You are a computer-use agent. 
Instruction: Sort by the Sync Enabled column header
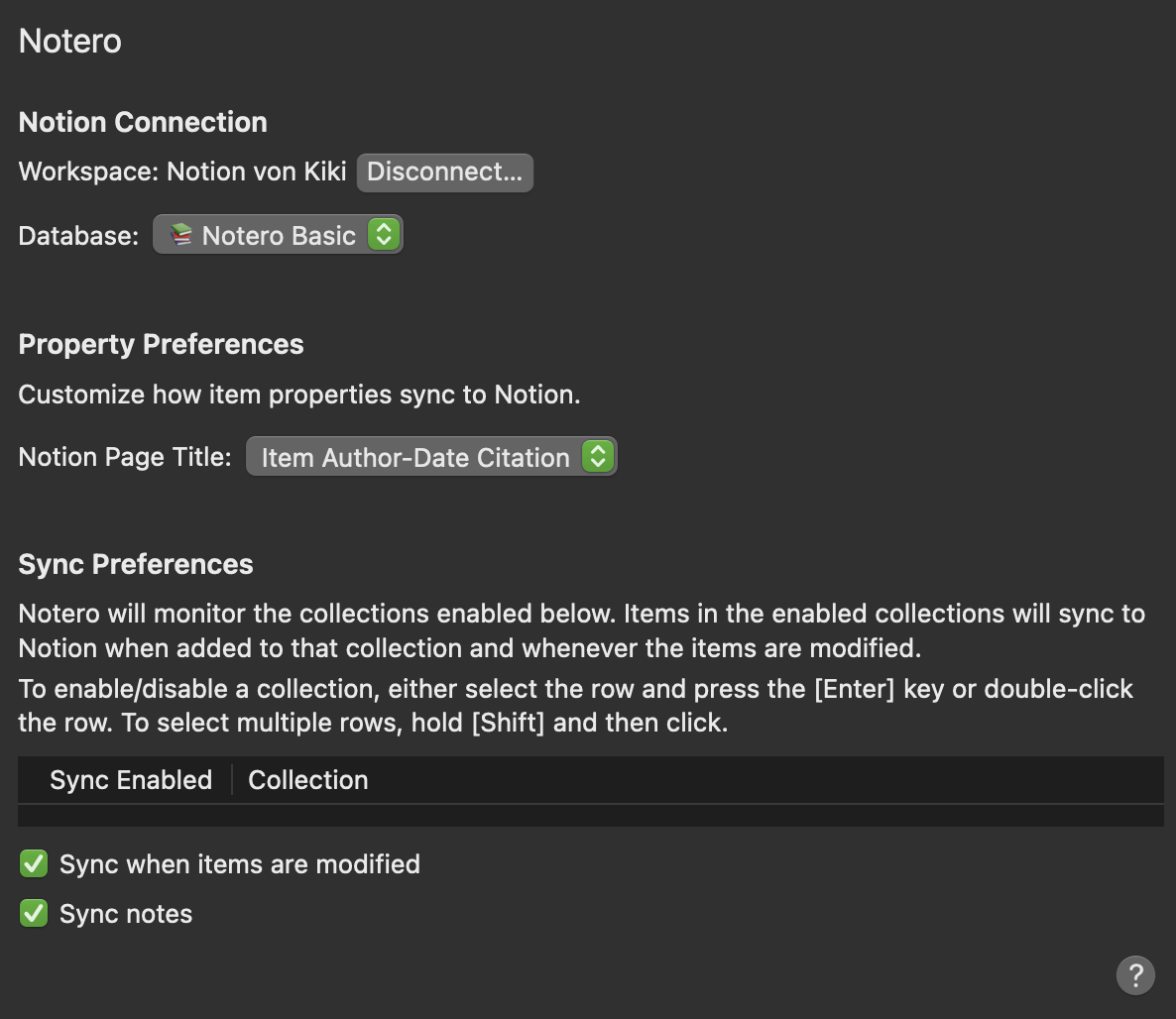tap(131, 780)
